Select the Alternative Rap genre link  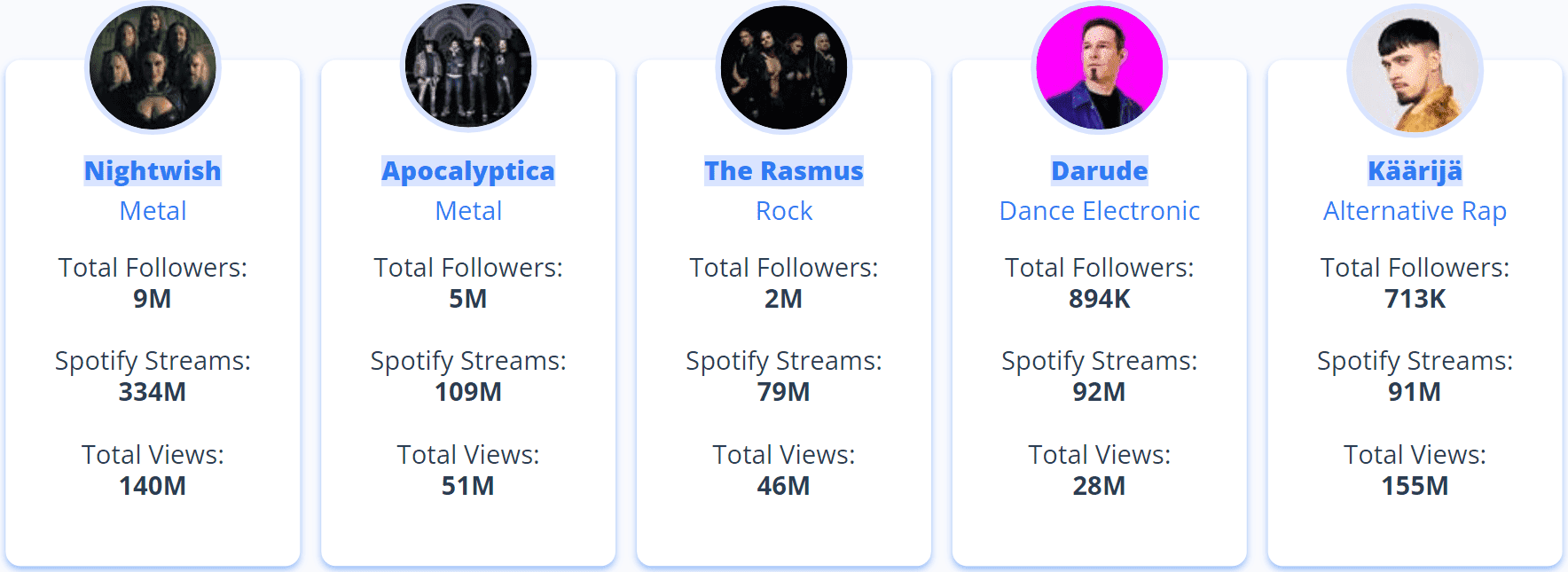[x=1415, y=211]
